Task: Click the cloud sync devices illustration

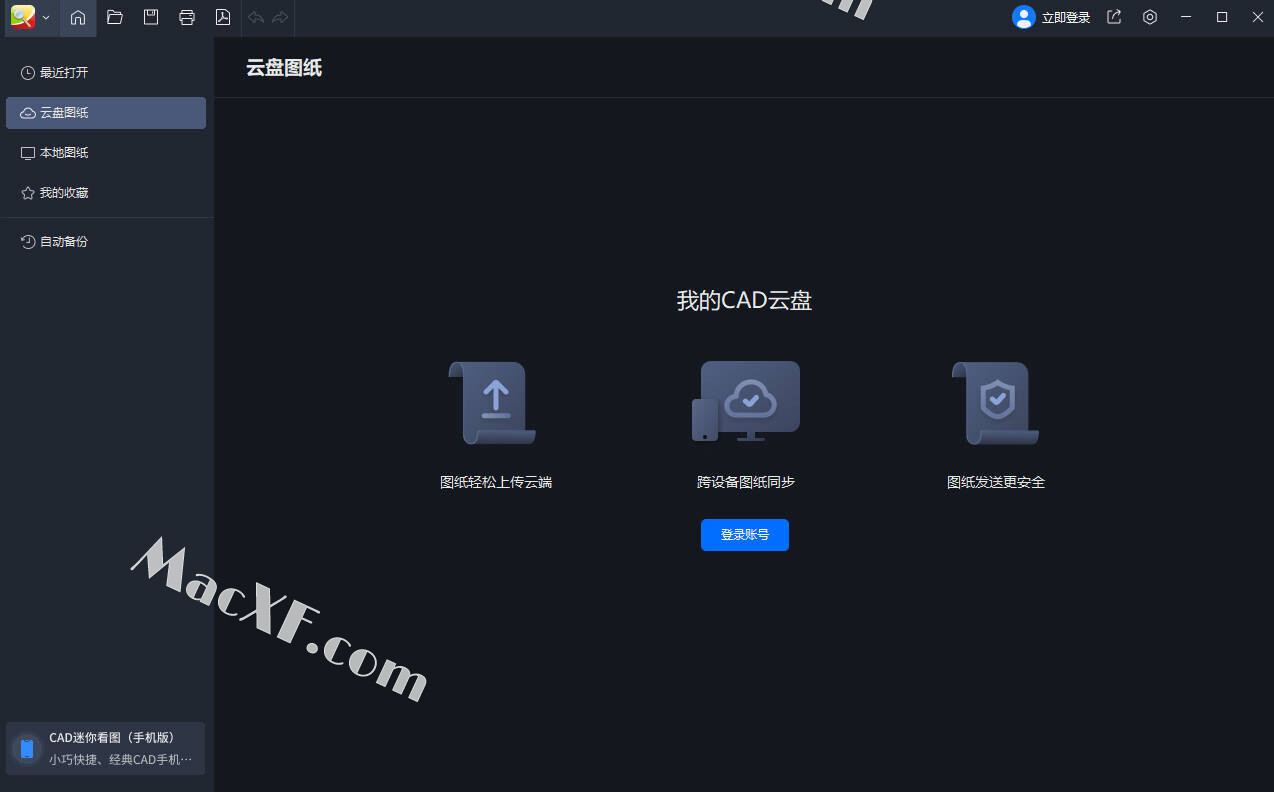Action: [746, 401]
